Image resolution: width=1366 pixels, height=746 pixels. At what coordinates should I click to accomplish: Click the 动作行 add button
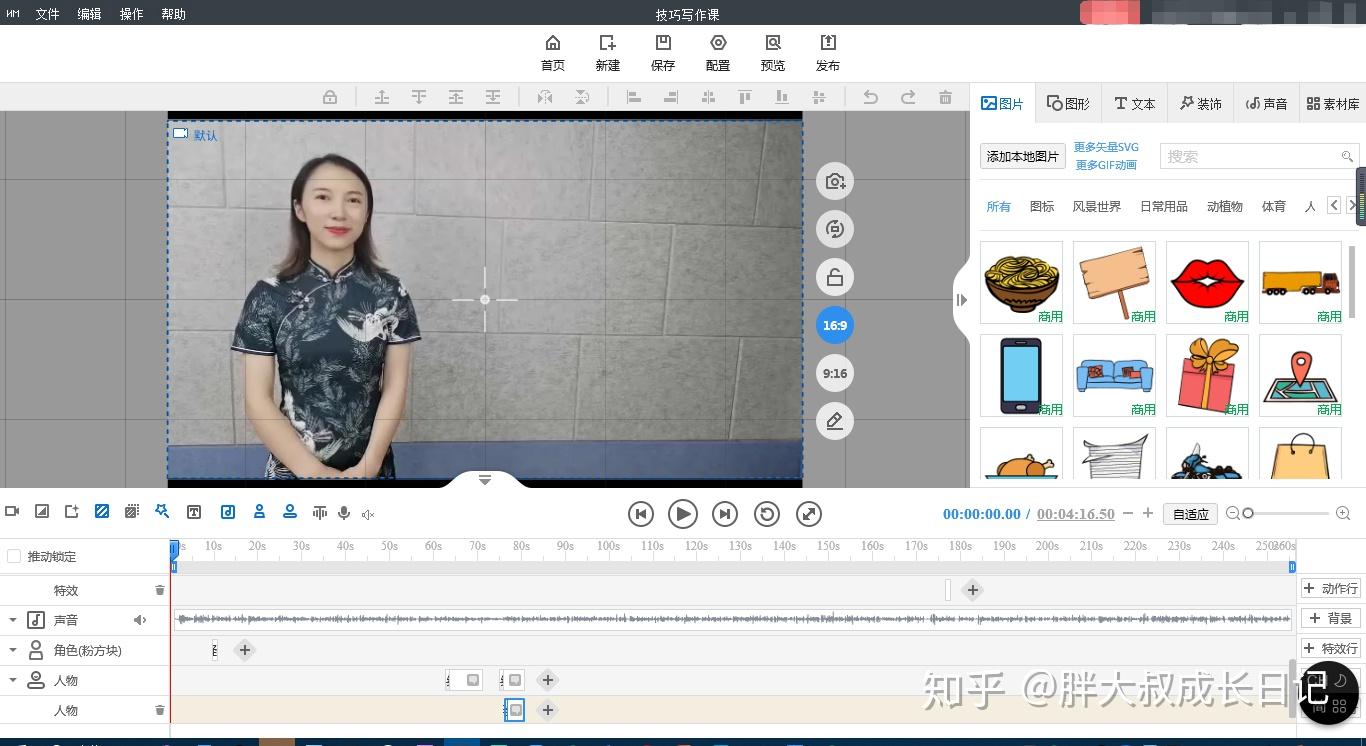tap(1331, 588)
